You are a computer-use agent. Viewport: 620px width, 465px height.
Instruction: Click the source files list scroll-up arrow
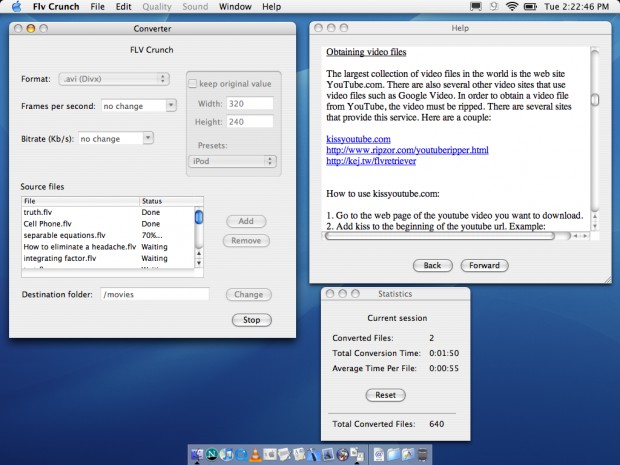click(199, 253)
